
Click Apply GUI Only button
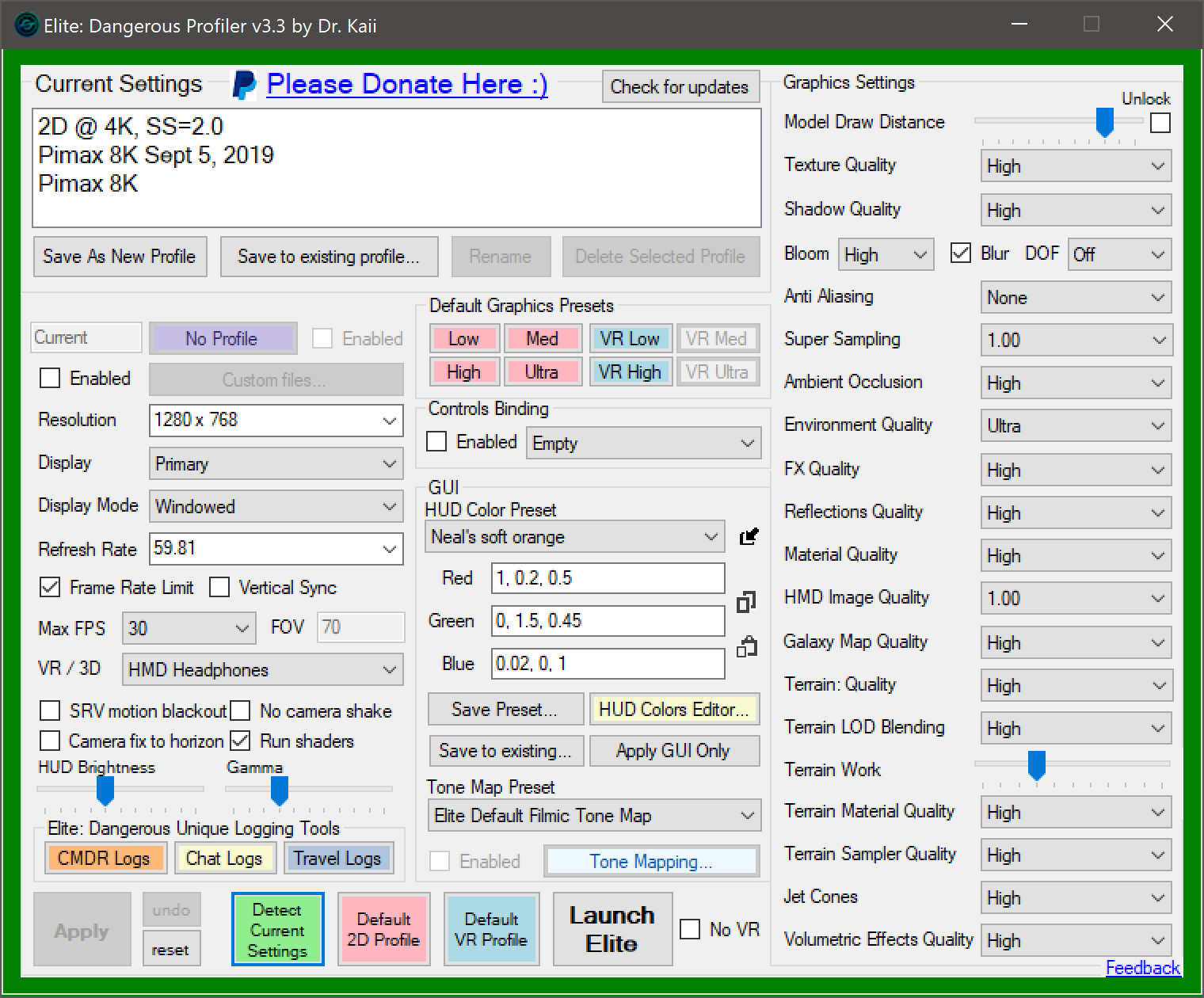pos(674,751)
